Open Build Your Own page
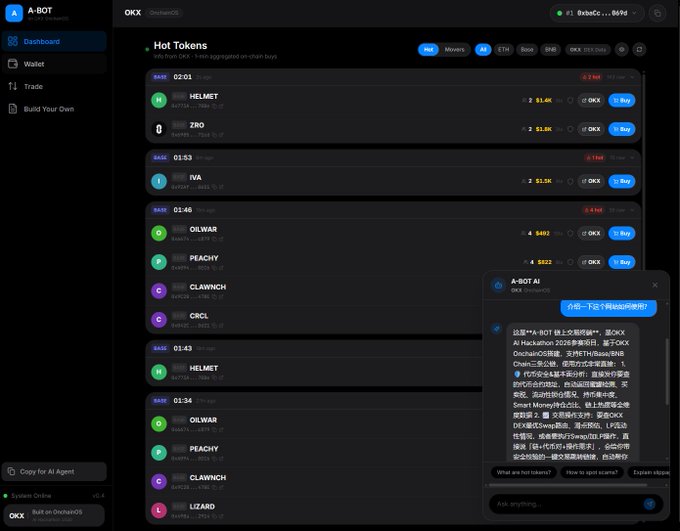Screen dimensions: 680x531 tap(47, 109)
